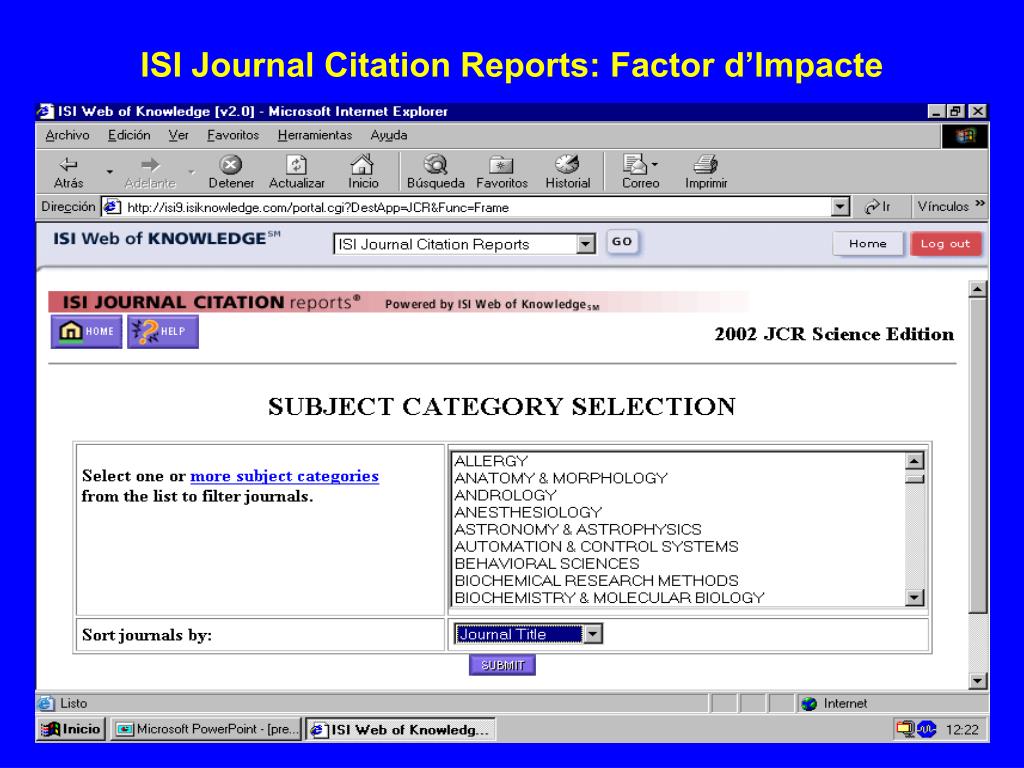1024x768 pixels.
Task: Click the Log out button
Action: [946, 244]
